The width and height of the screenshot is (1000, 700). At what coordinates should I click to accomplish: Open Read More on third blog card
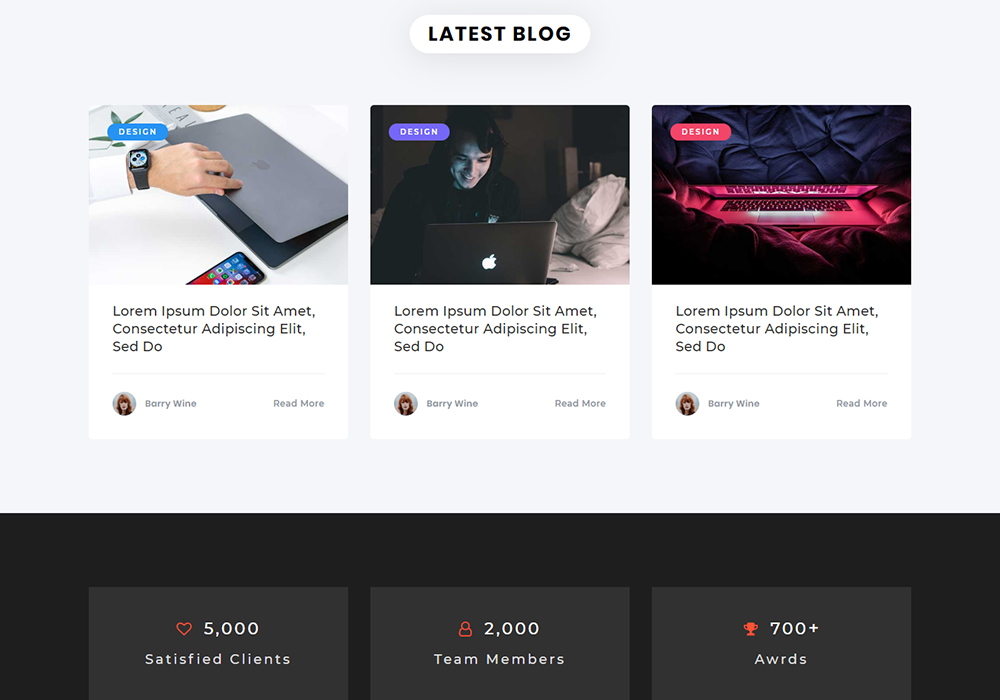[x=862, y=404]
